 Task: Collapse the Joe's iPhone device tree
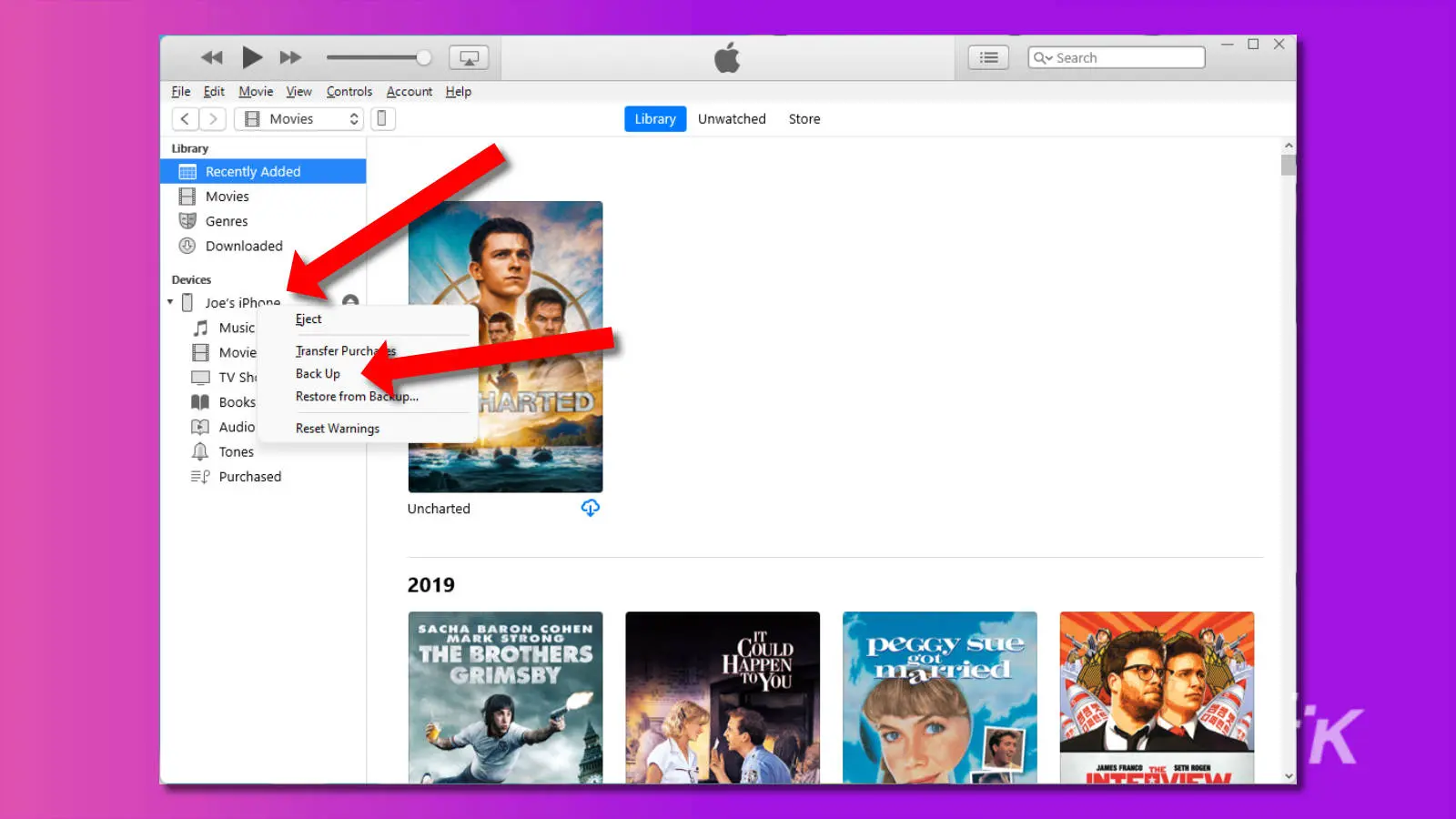click(x=170, y=302)
